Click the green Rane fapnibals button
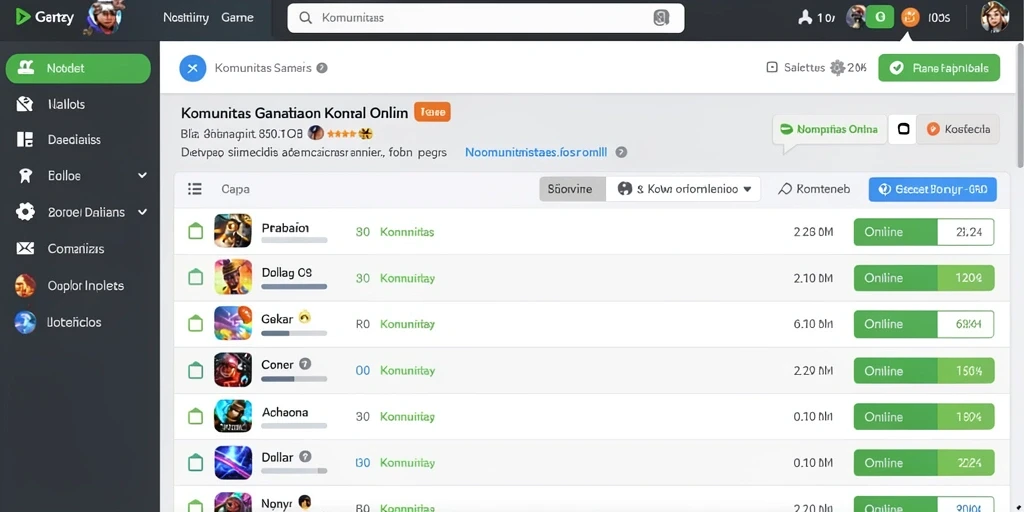This screenshot has width=1024, height=512. point(938,68)
